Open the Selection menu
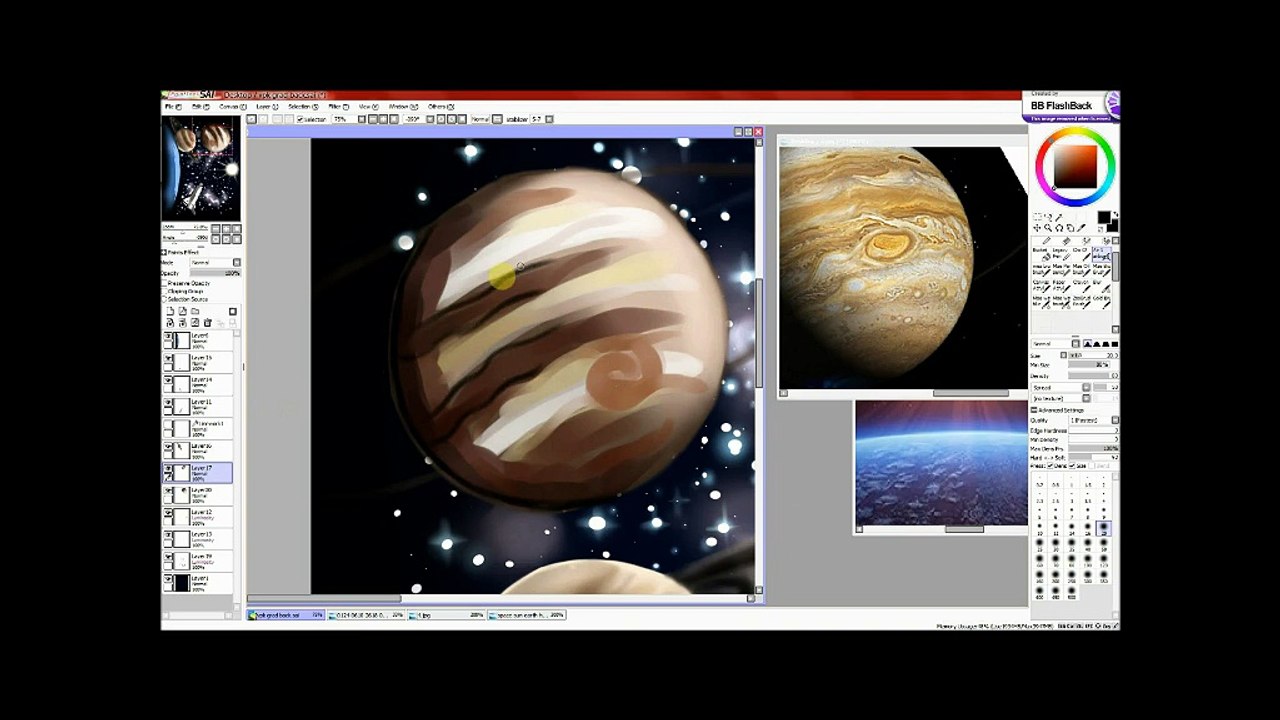Viewport: 1280px width, 720px height. tap(303, 106)
